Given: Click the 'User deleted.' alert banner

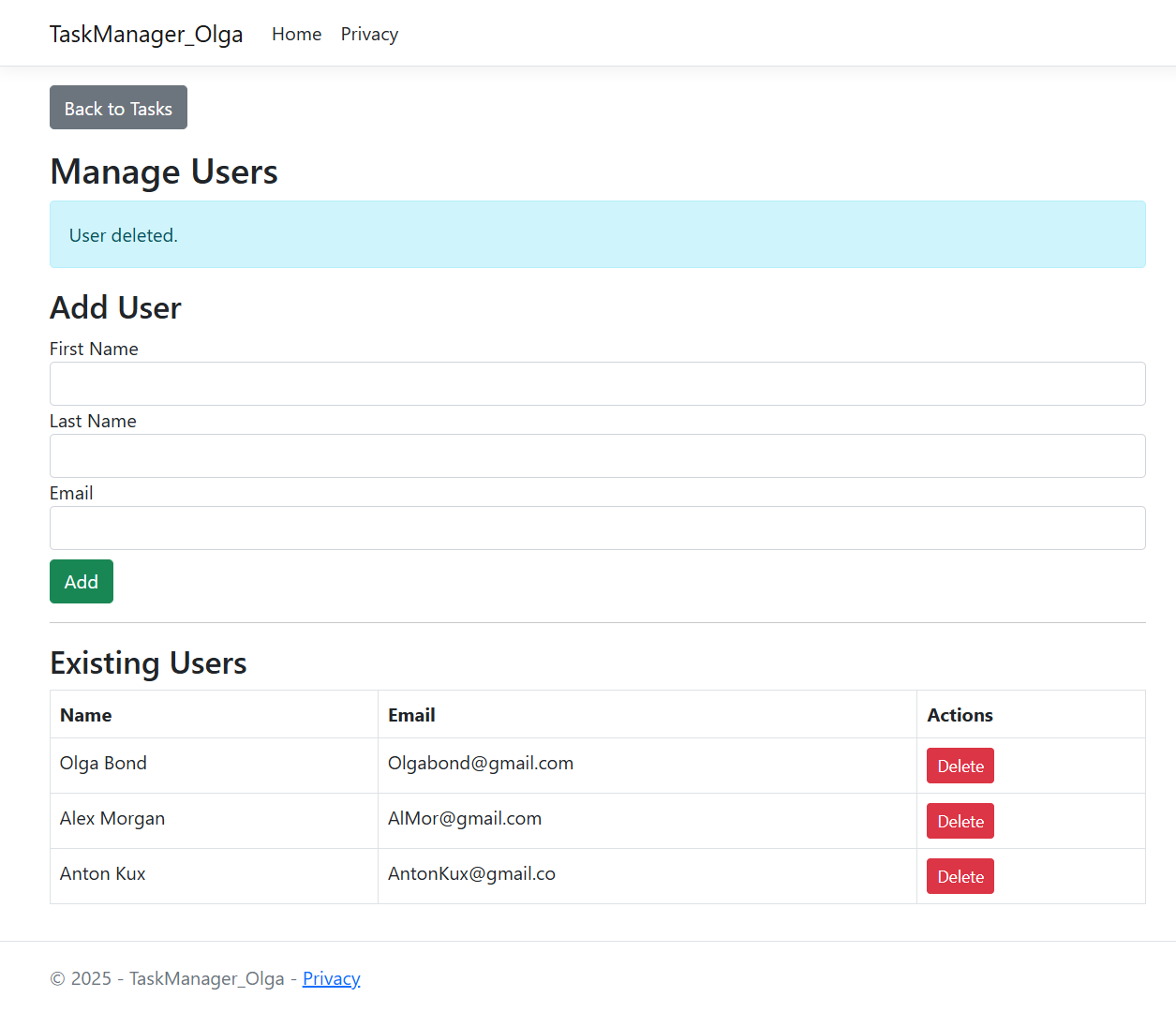Looking at the screenshot, I should (597, 235).
